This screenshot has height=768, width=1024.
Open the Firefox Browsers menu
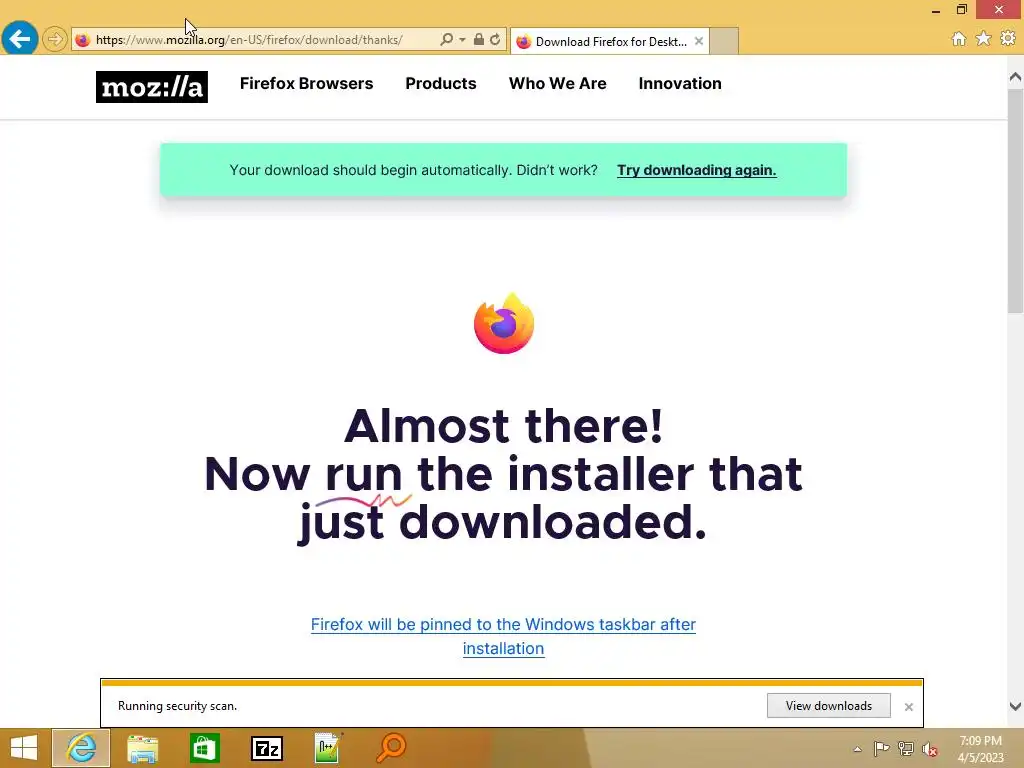306,84
